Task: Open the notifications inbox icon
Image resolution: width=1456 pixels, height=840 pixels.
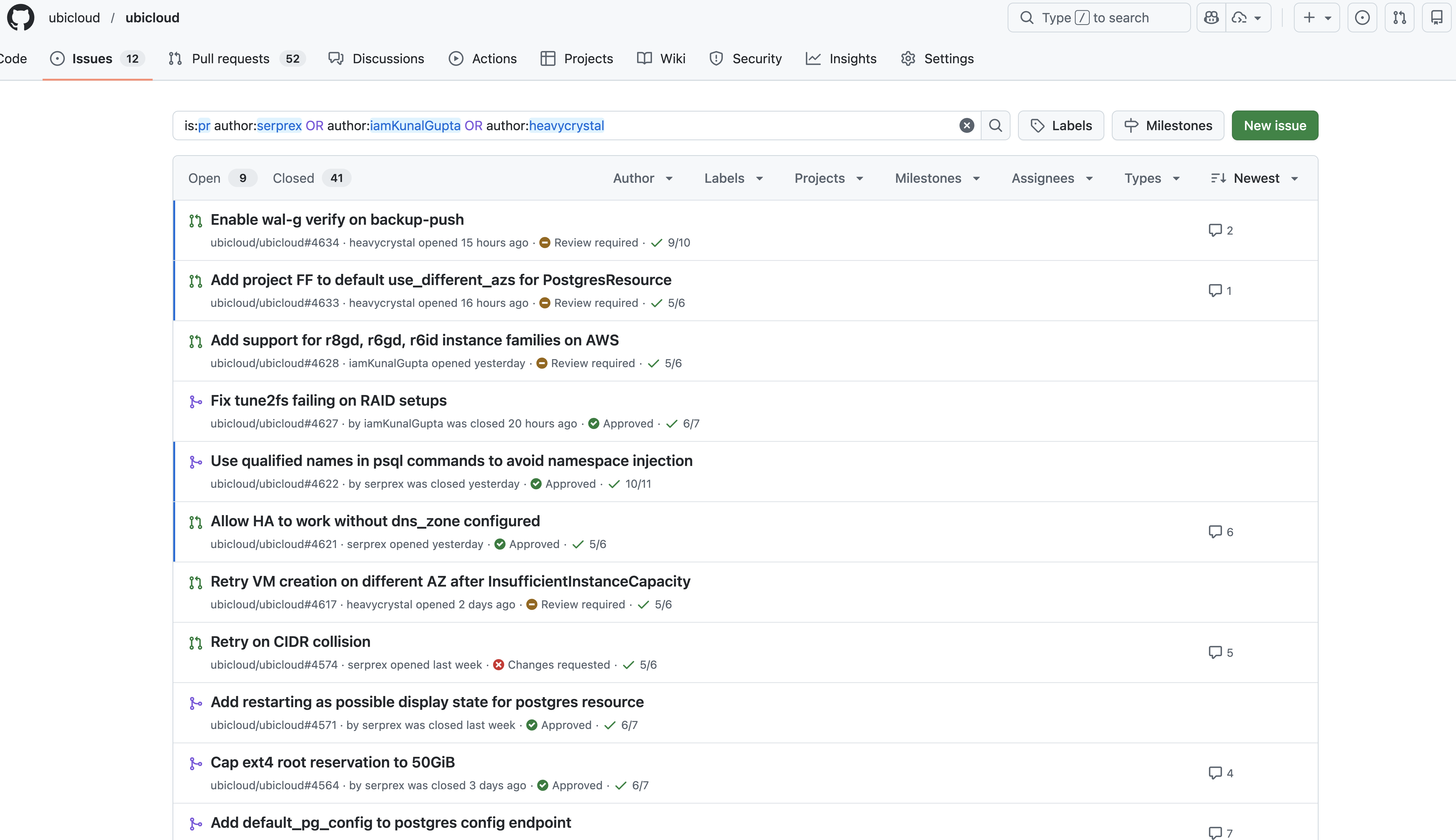Action: point(1436,17)
